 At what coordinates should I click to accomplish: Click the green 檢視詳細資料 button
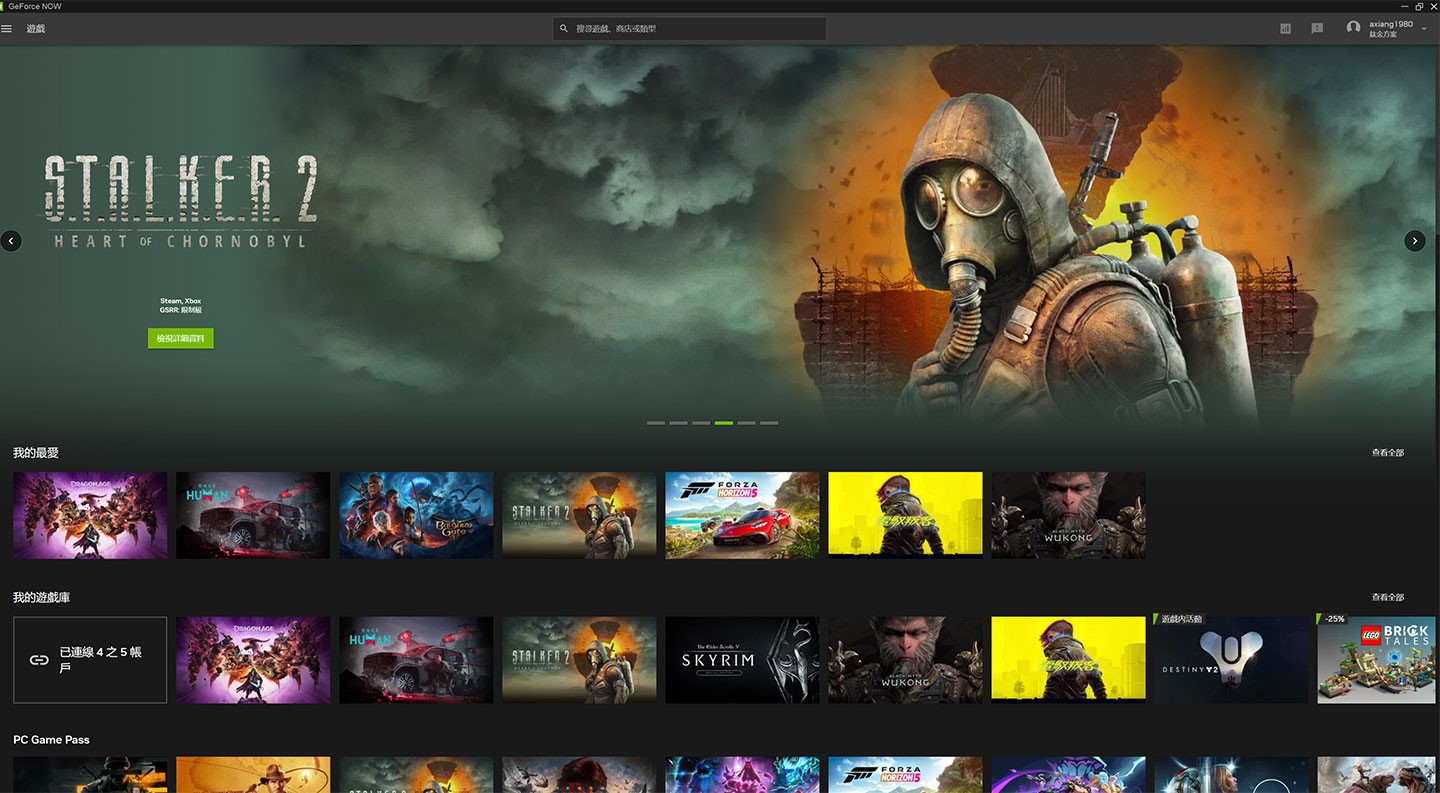(x=180, y=338)
